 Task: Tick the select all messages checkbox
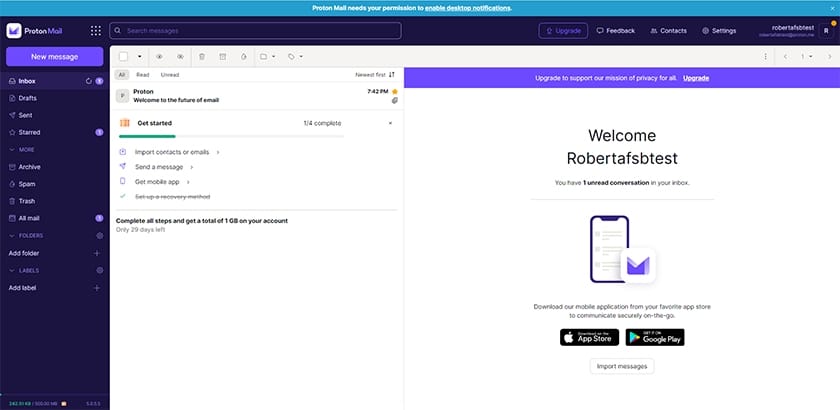[123, 56]
